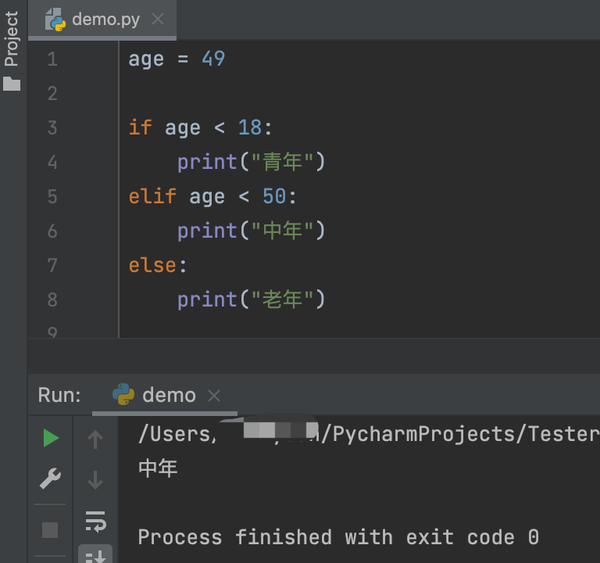Close the demo run tab
The width and height of the screenshot is (600, 563).
pyautogui.click(x=214, y=395)
